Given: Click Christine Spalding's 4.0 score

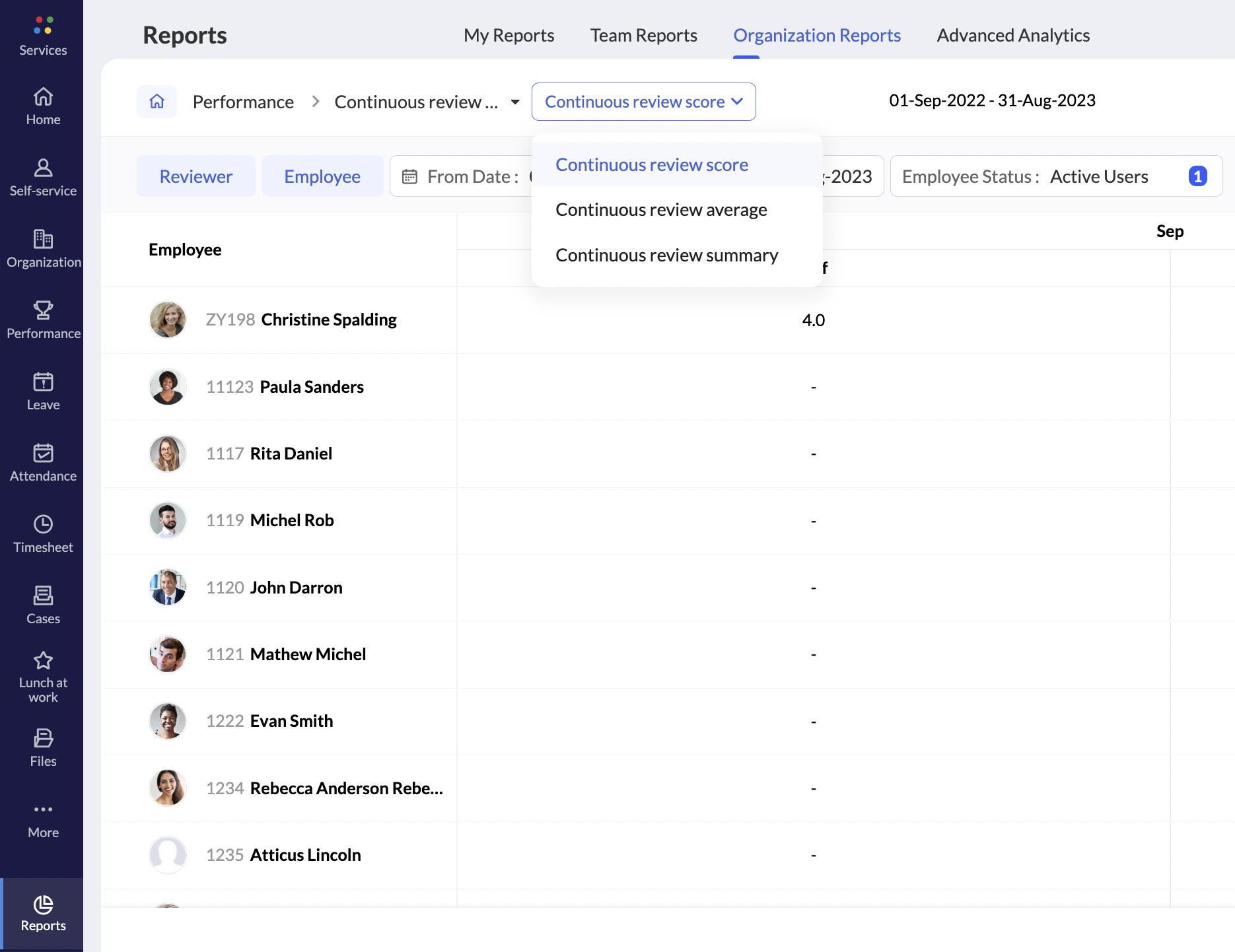Looking at the screenshot, I should [x=813, y=320].
